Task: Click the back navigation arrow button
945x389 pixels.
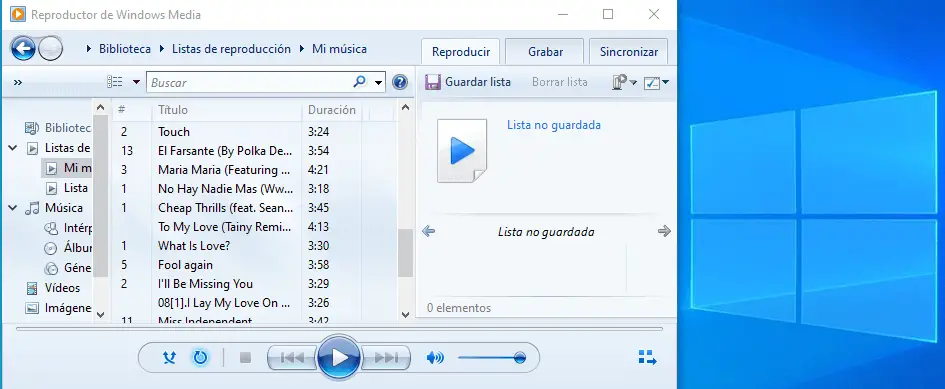Action: tap(23, 49)
